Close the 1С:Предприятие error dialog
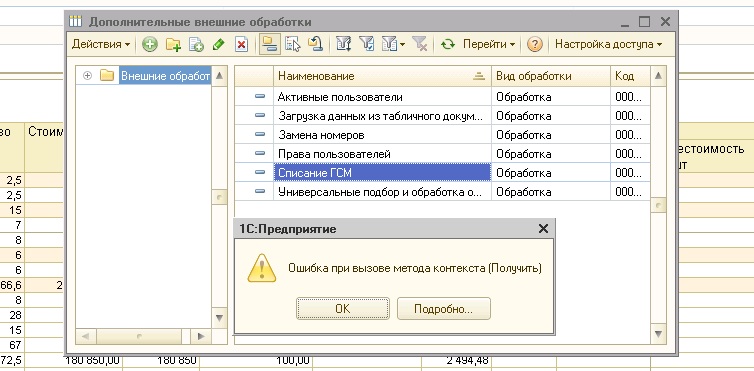The width and height of the screenshot is (754, 371). pyautogui.click(x=543, y=229)
